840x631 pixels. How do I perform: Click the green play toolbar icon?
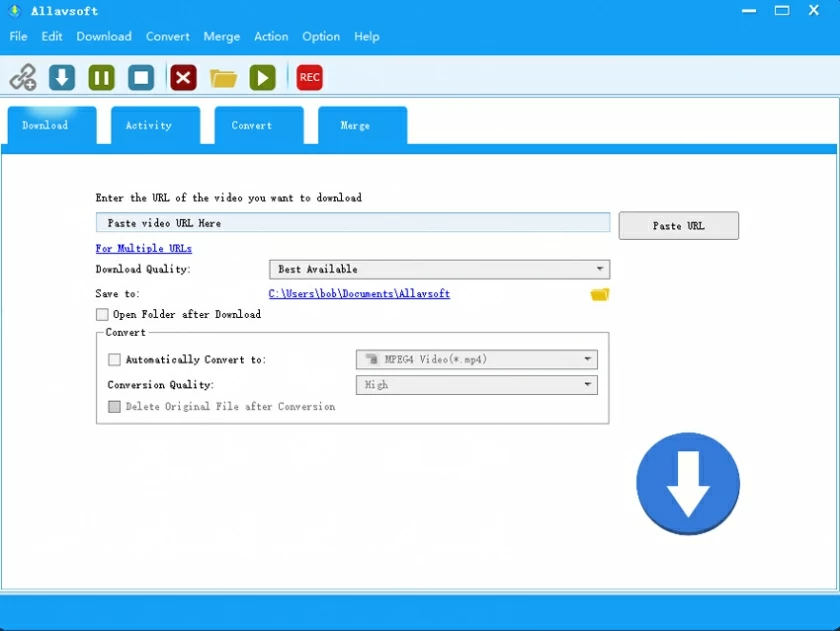(262, 77)
